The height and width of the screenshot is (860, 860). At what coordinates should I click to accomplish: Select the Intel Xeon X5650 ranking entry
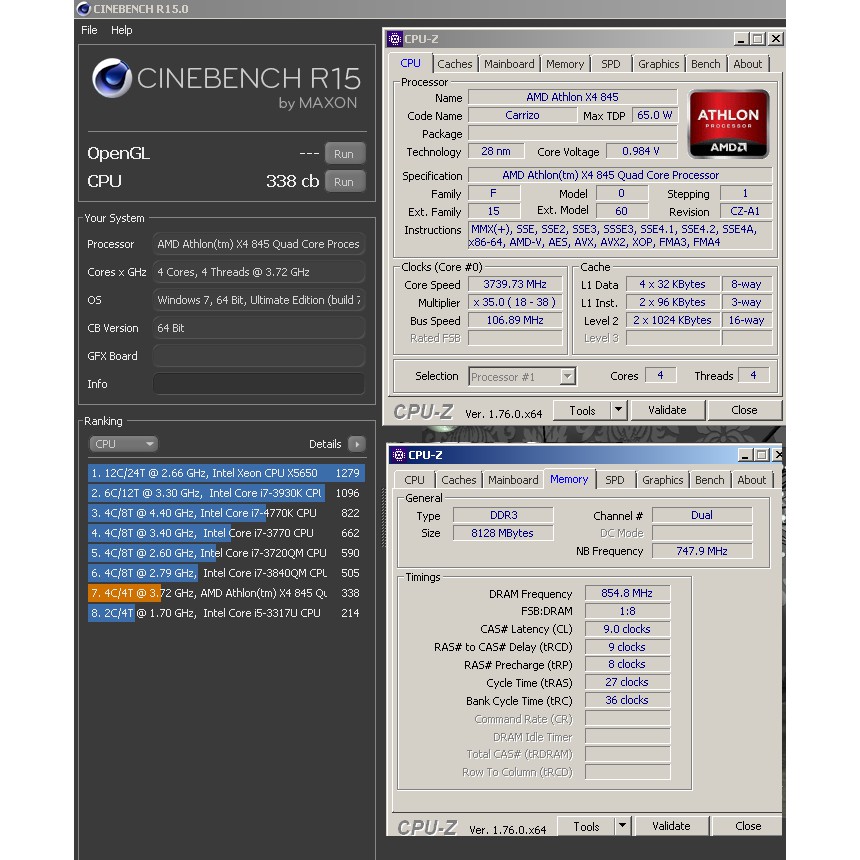225,473
